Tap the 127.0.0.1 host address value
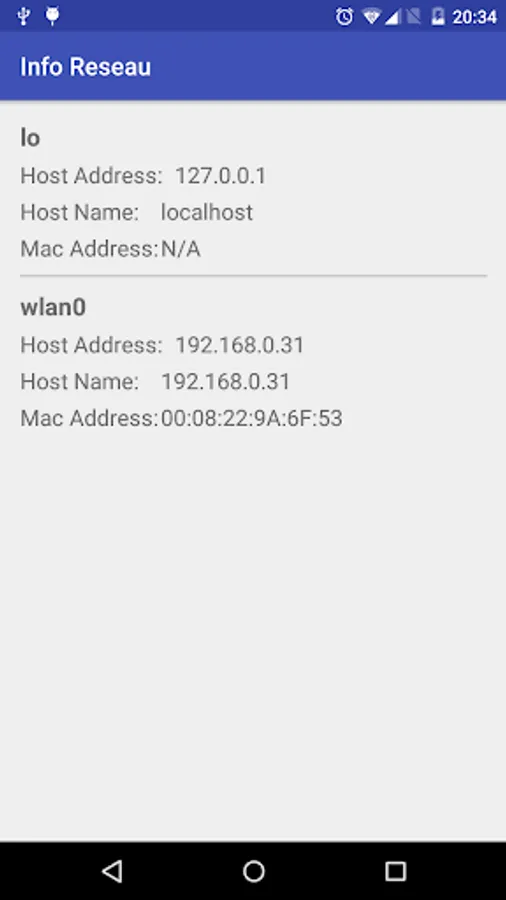The height and width of the screenshot is (900, 506). click(221, 176)
